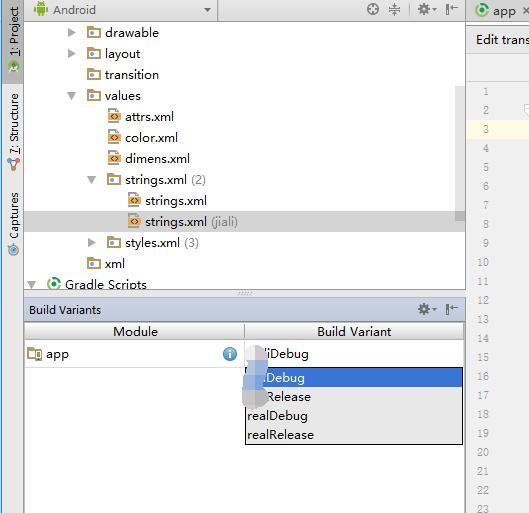Open the Project panel gear settings
Viewport: 529px width, 513px height.
click(x=426, y=9)
